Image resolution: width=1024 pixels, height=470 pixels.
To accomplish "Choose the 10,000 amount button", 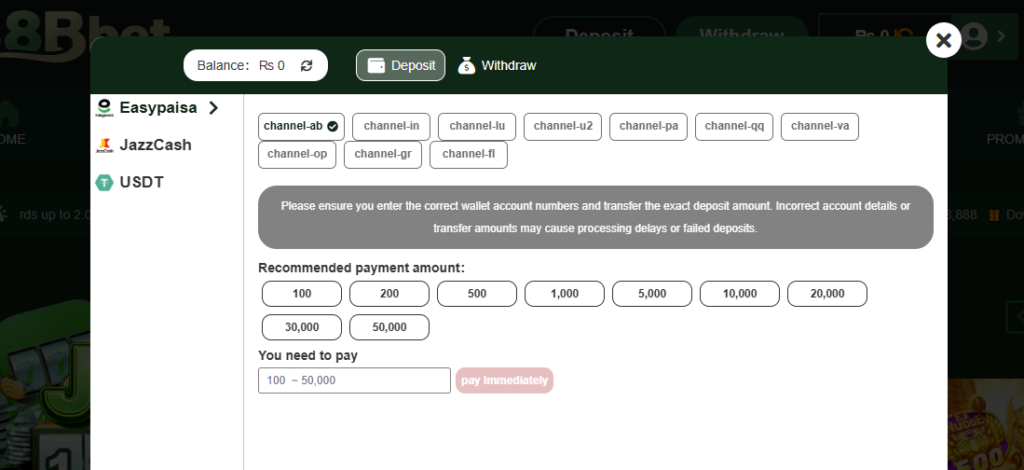I will [739, 294].
